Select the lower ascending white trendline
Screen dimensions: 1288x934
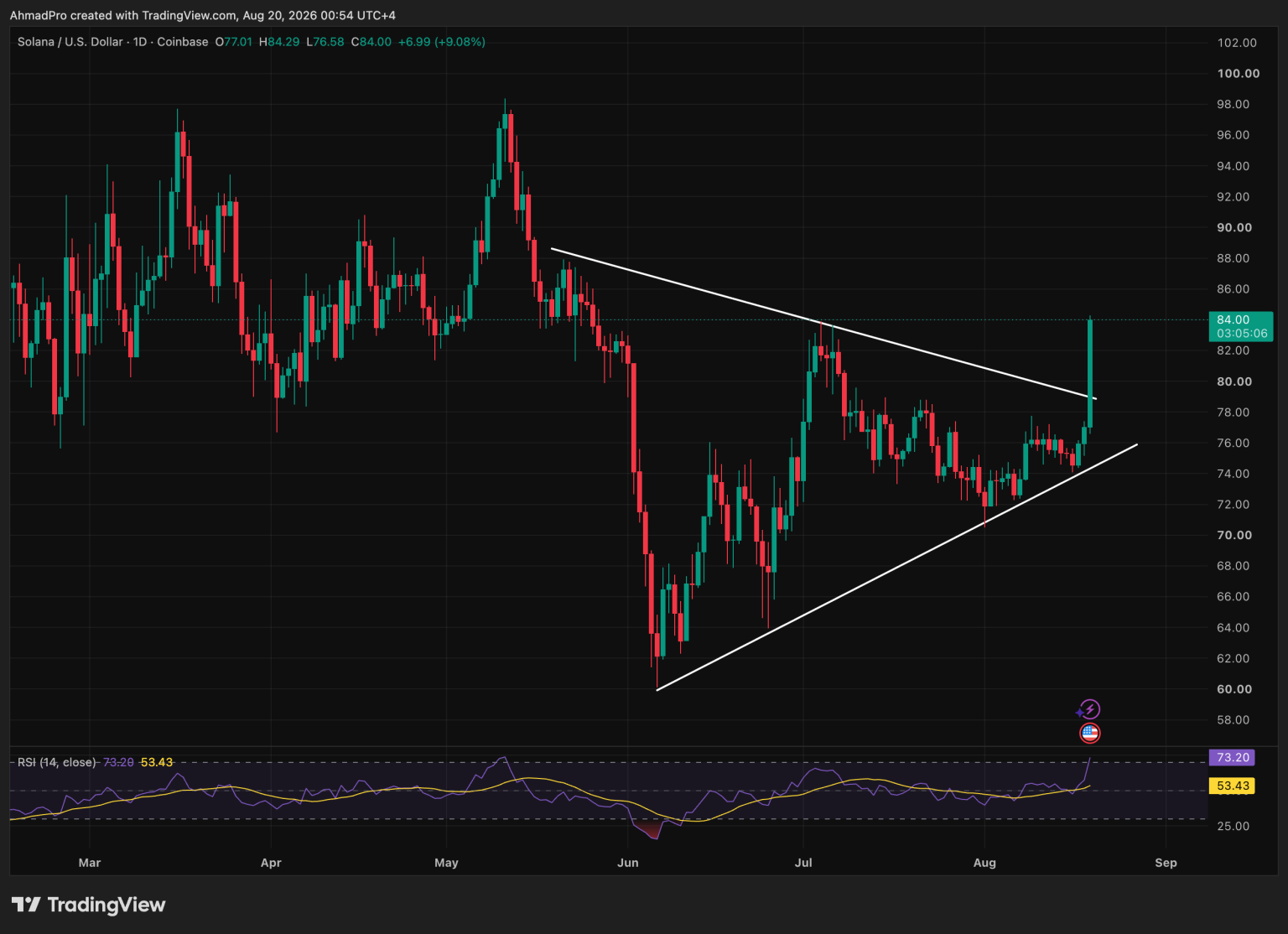897,568
